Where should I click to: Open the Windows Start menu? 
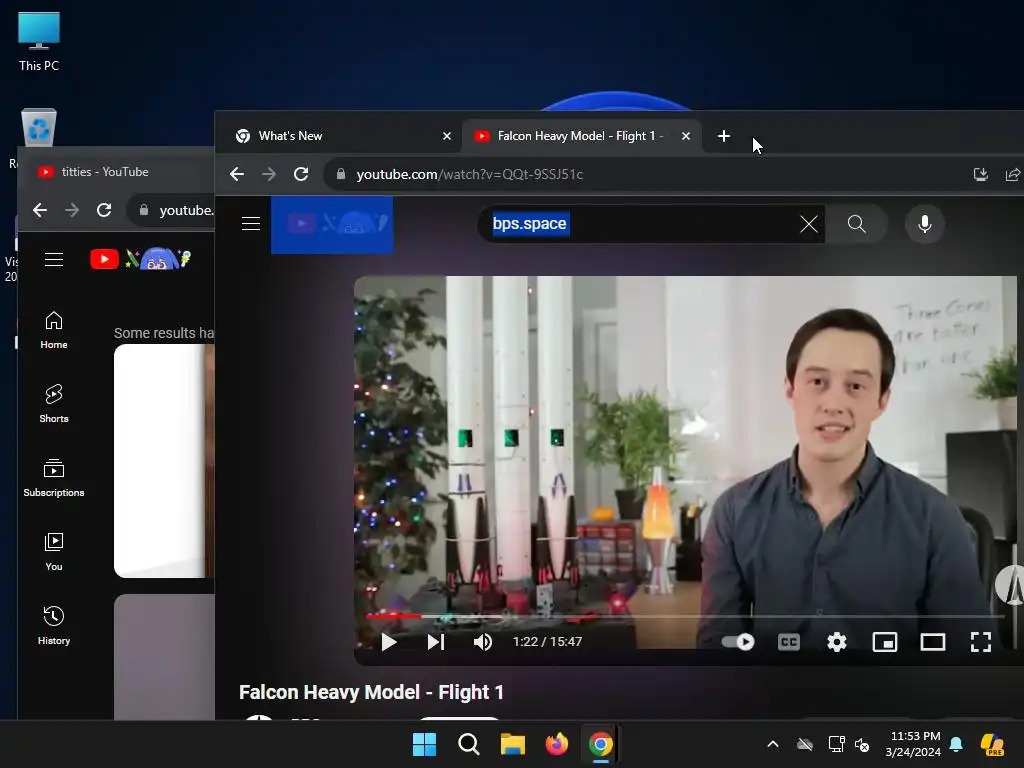tap(424, 744)
